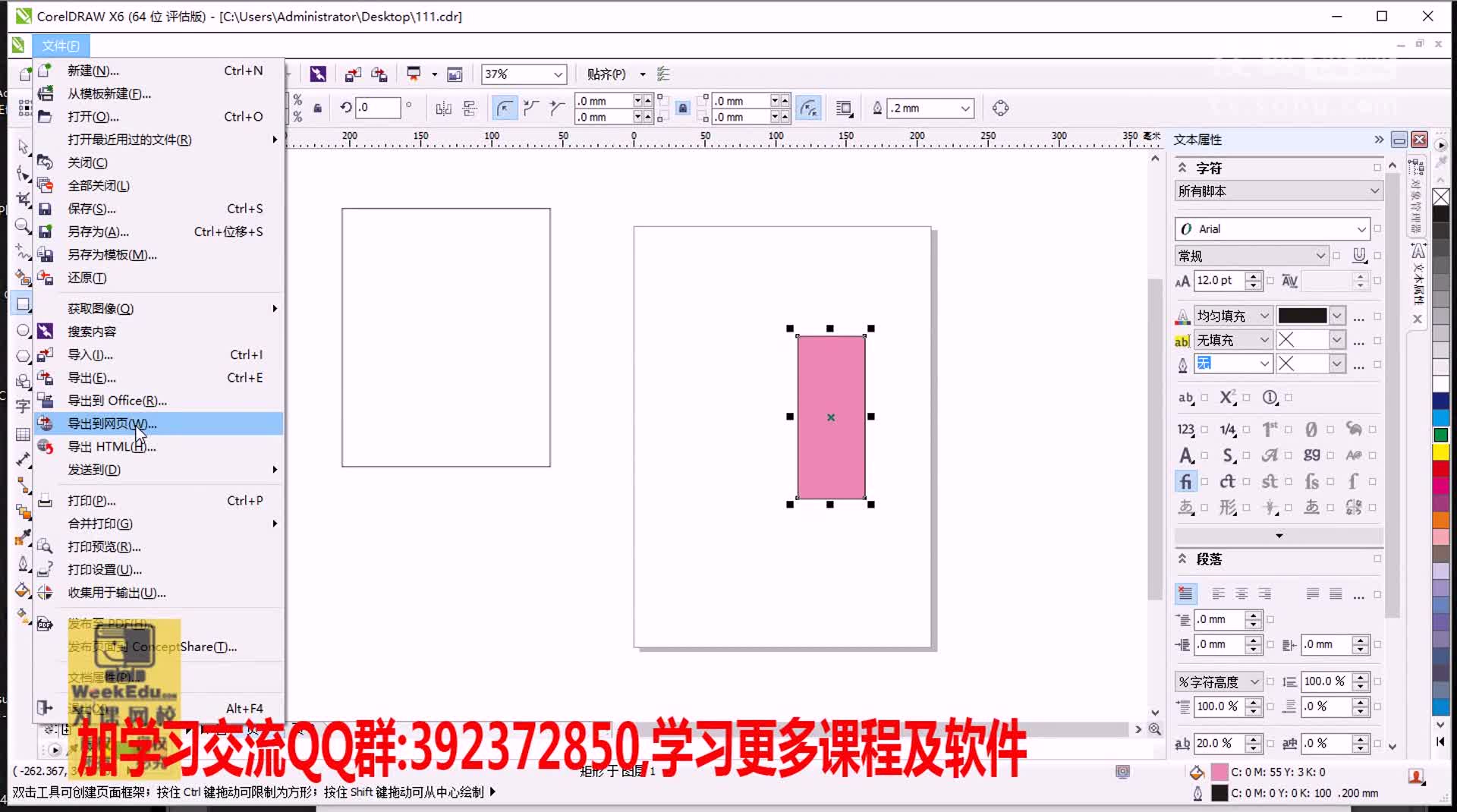Open the 常规 font style dropdown
Screen dimensions: 1457x812
click(1320, 256)
